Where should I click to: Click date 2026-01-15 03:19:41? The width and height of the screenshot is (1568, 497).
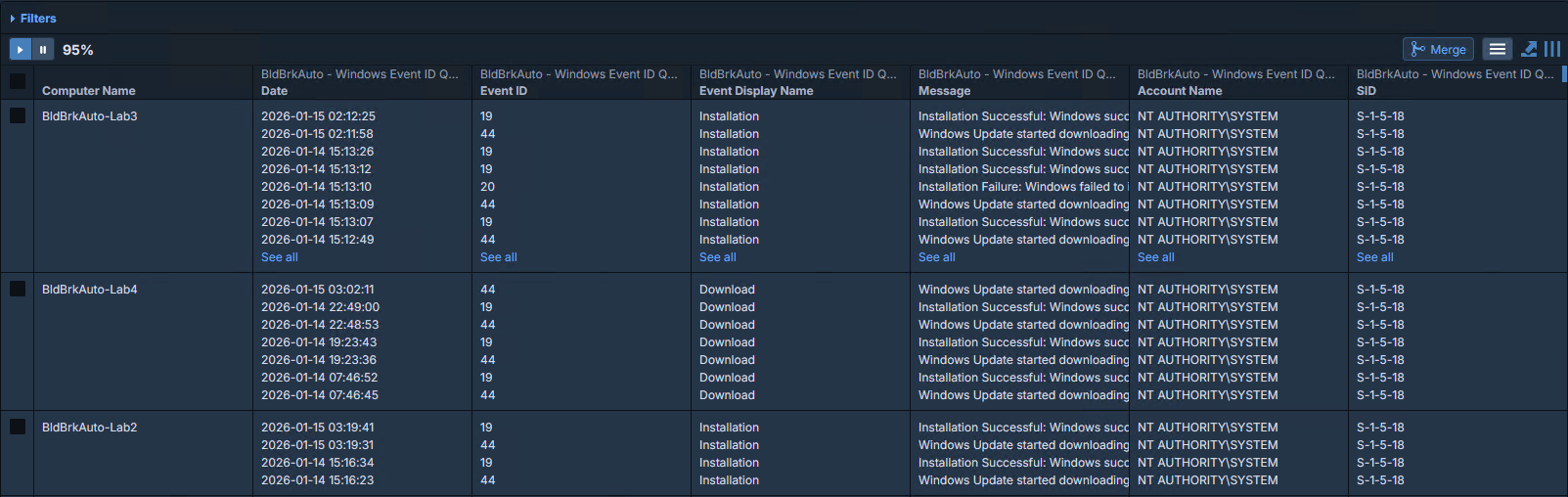tap(318, 428)
